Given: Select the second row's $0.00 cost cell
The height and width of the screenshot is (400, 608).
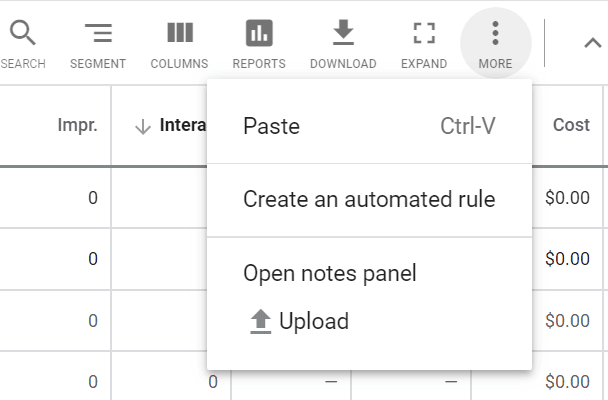Looking at the screenshot, I should (567, 259).
